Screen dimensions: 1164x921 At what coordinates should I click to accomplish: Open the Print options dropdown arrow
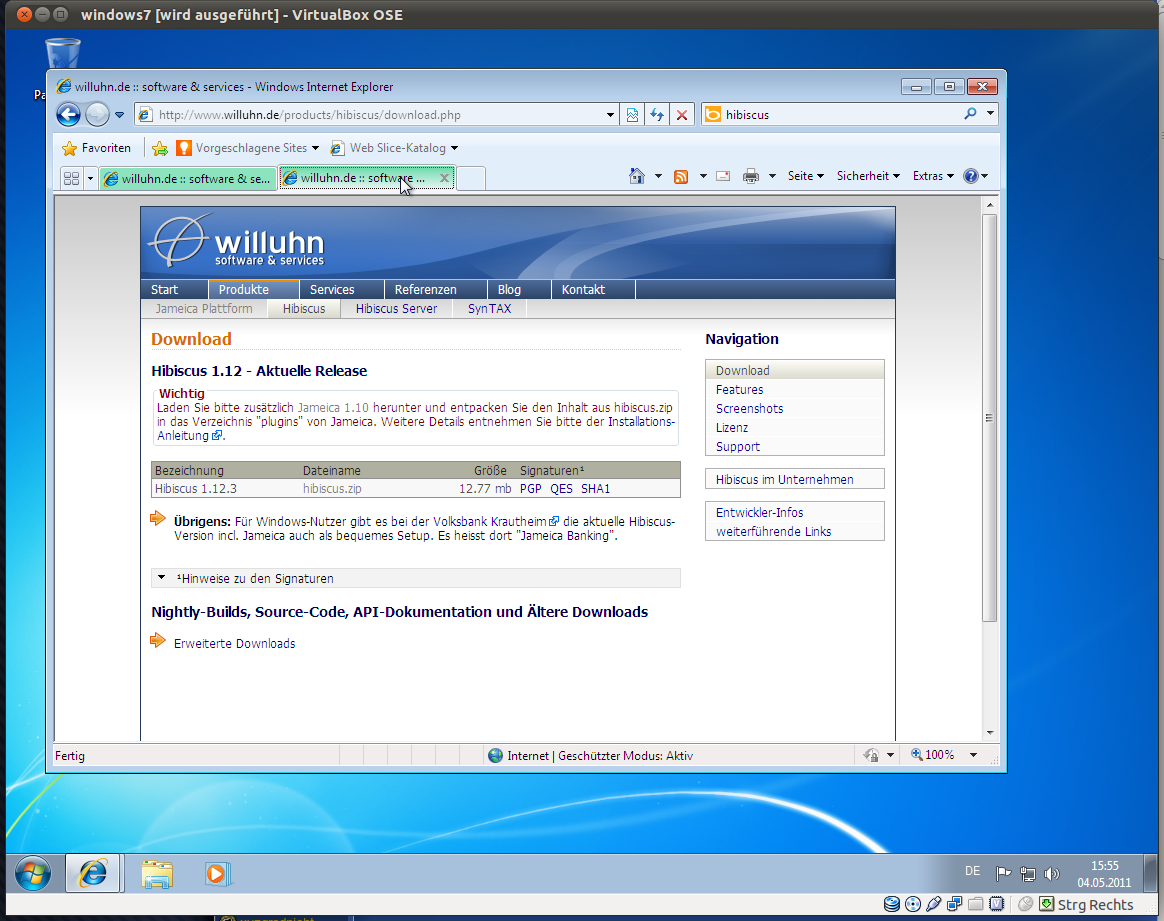point(772,176)
